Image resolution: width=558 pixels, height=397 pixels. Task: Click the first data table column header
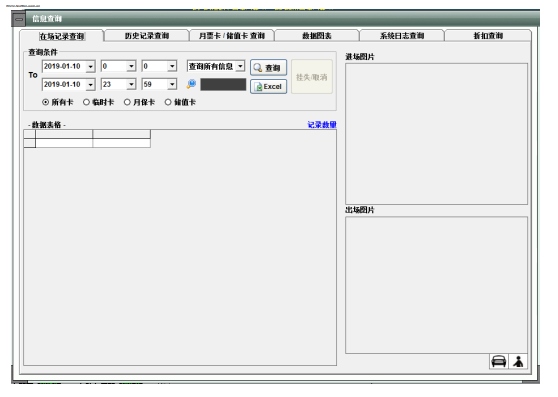[64, 134]
